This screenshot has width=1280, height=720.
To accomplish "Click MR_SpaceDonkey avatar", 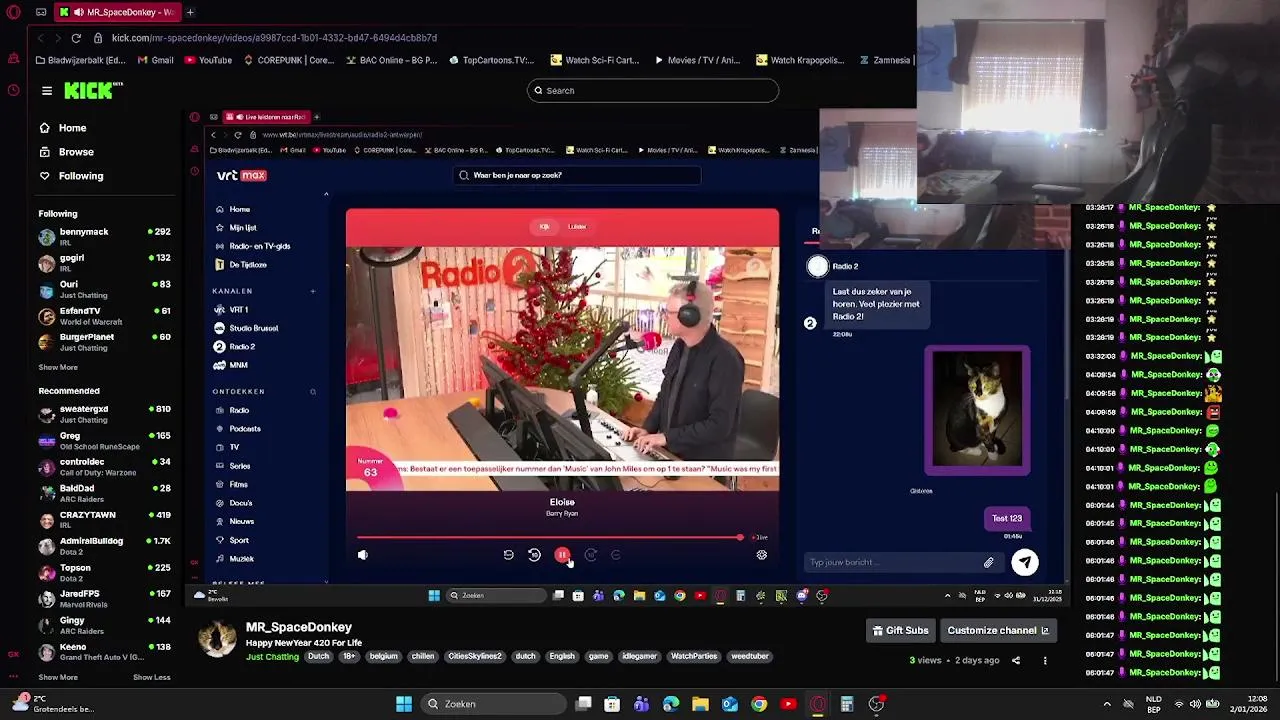I will [217, 638].
